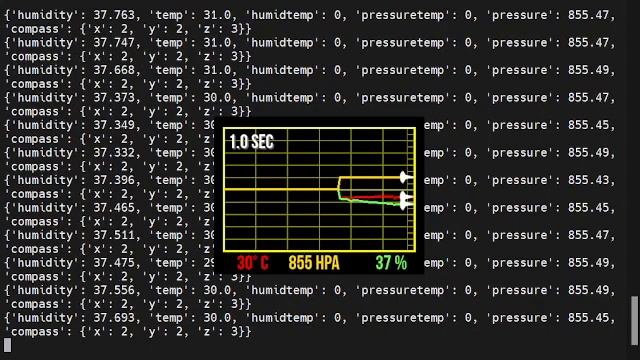The height and width of the screenshot is (360, 640).
Task: Select humidity value 37.763
Action: coord(114,15)
